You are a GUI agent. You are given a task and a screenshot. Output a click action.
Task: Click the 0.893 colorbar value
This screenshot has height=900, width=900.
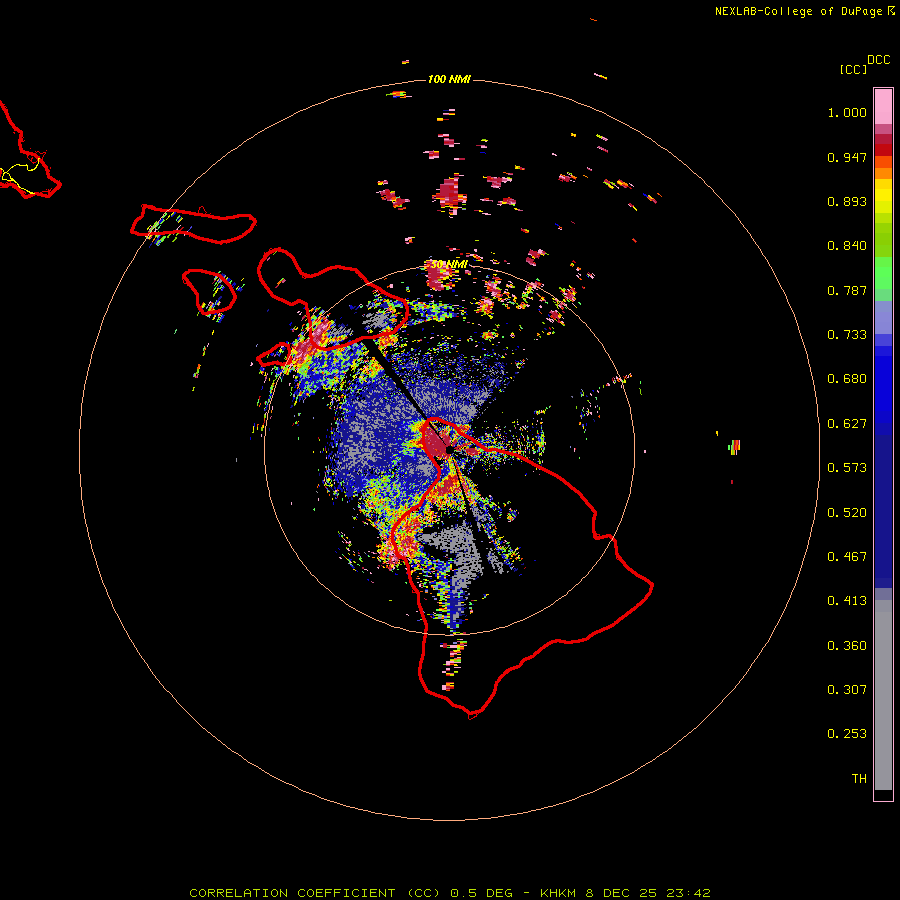tap(847, 201)
